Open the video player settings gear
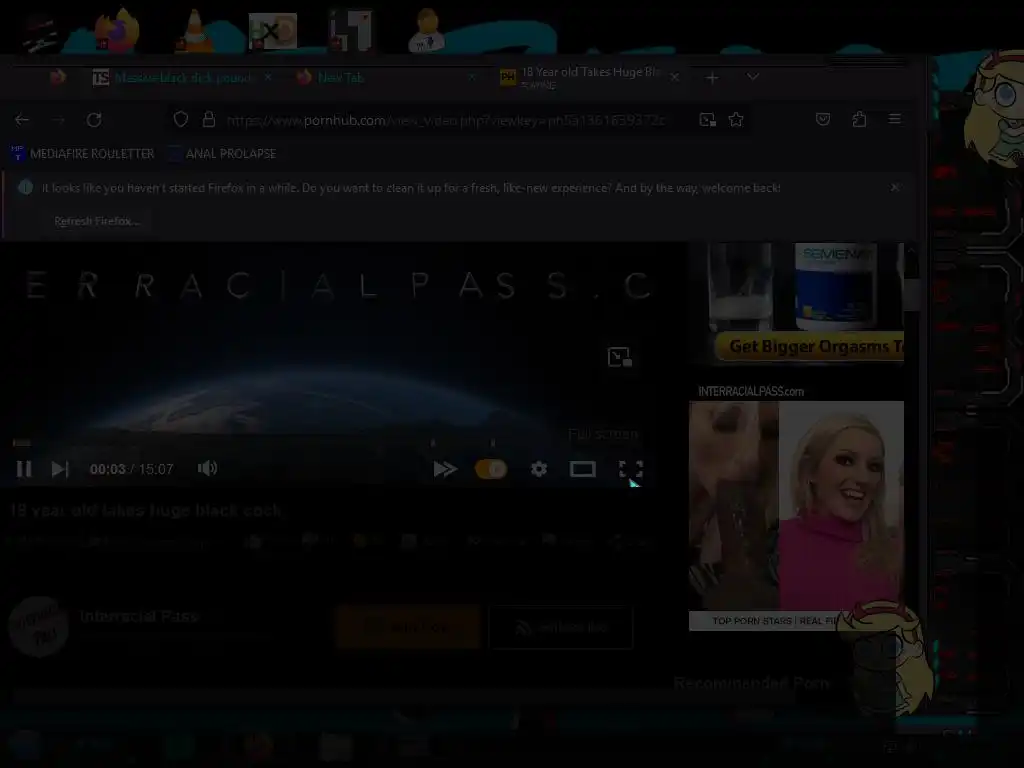The width and height of the screenshot is (1024, 768). pyautogui.click(x=539, y=469)
